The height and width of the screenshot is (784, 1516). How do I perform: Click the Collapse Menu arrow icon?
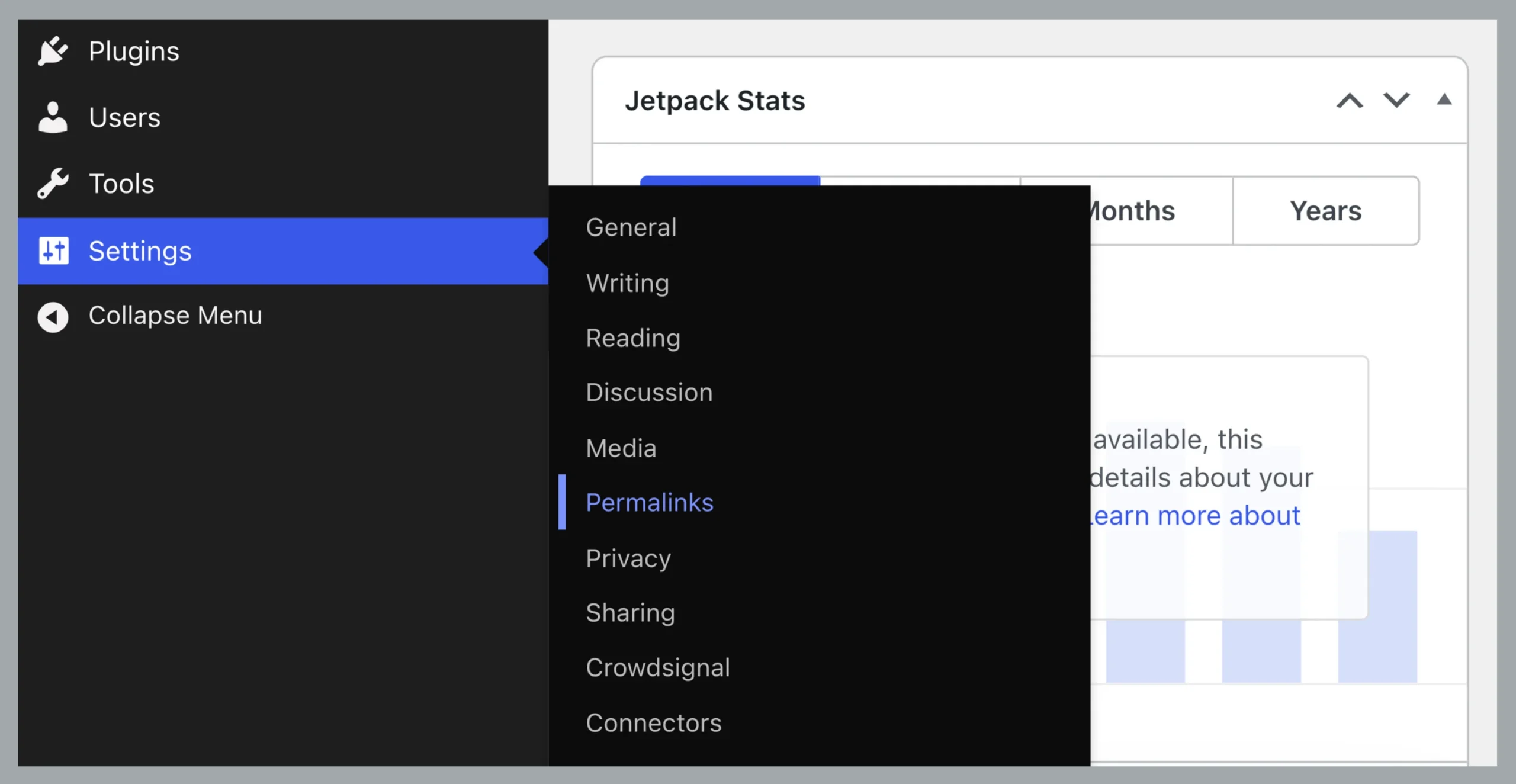pos(53,317)
